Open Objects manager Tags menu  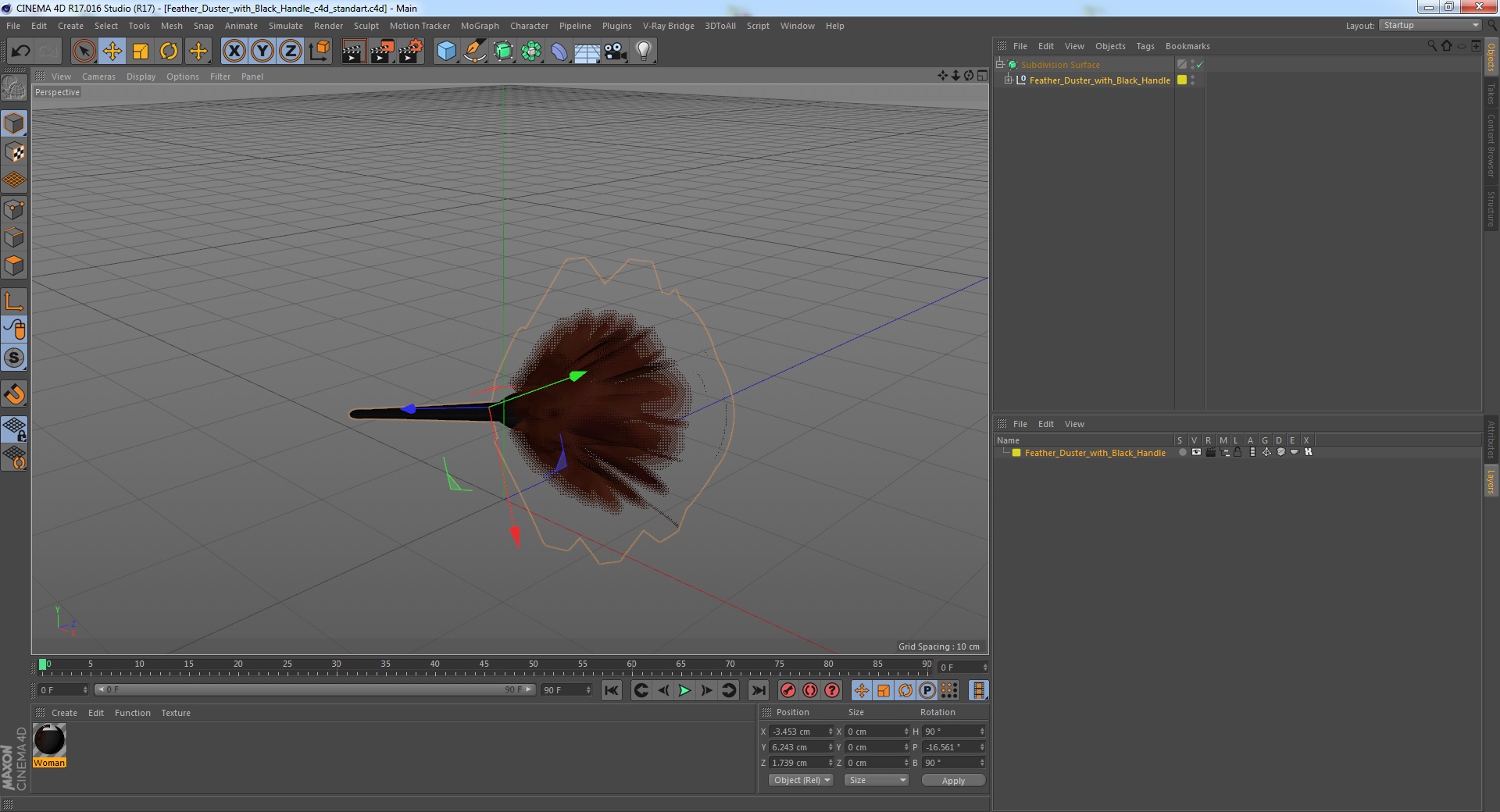coord(1145,46)
